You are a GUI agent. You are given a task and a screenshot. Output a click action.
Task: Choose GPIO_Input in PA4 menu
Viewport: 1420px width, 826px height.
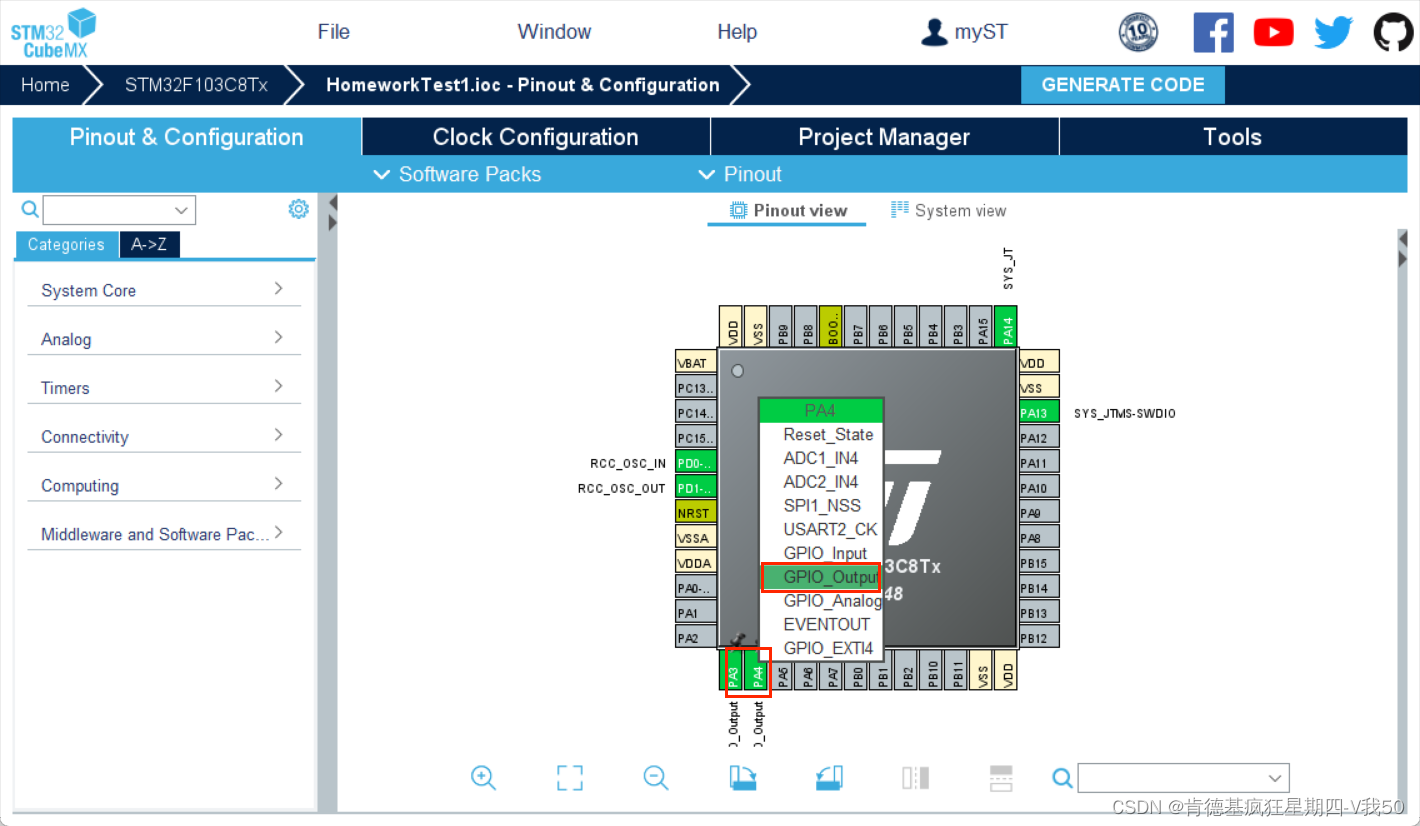[x=821, y=553]
